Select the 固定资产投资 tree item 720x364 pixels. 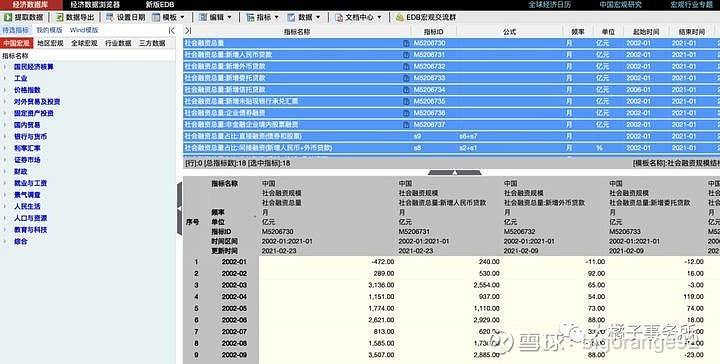tap(34, 113)
